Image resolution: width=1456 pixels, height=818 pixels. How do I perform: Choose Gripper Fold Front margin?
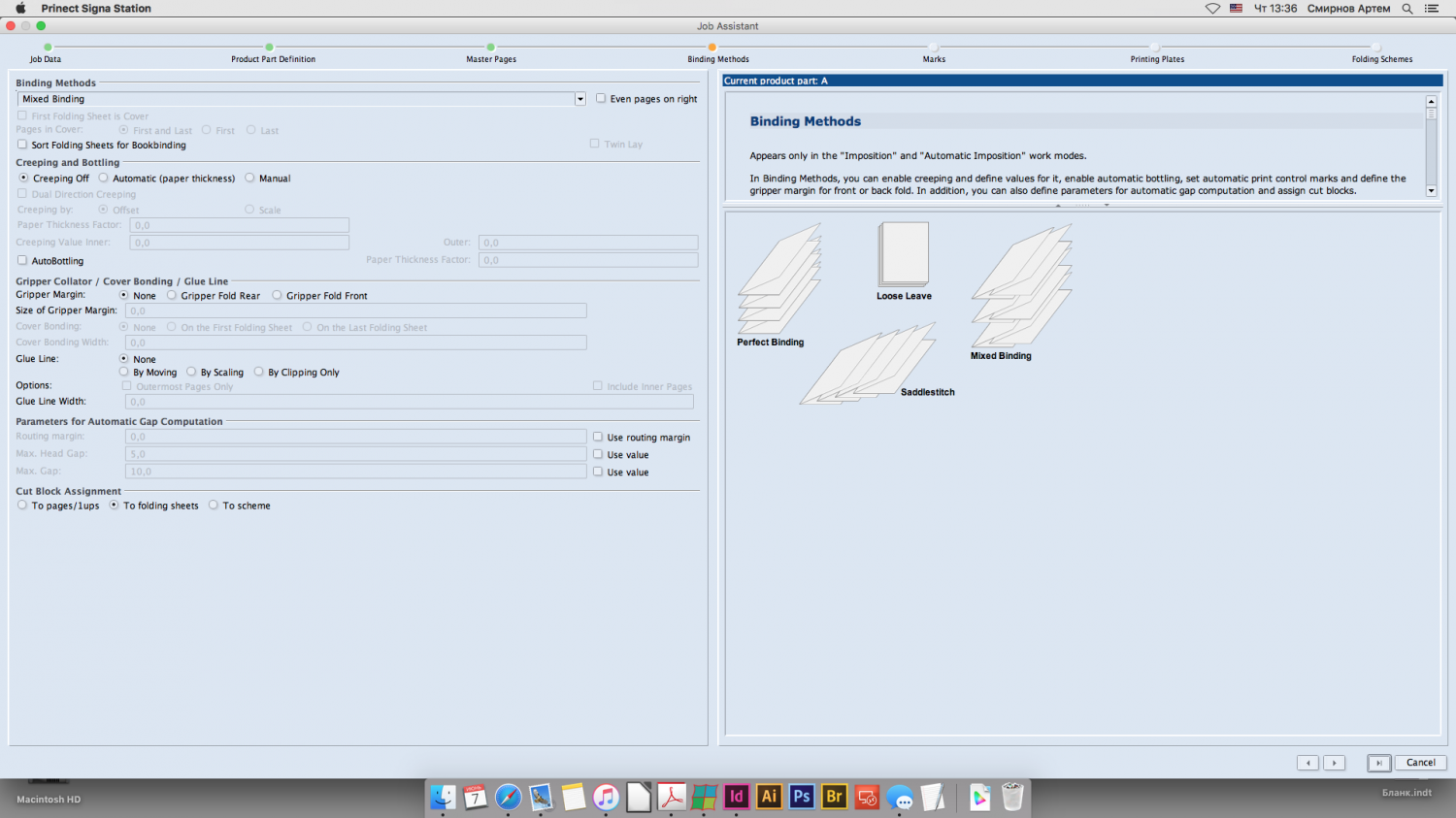point(278,295)
